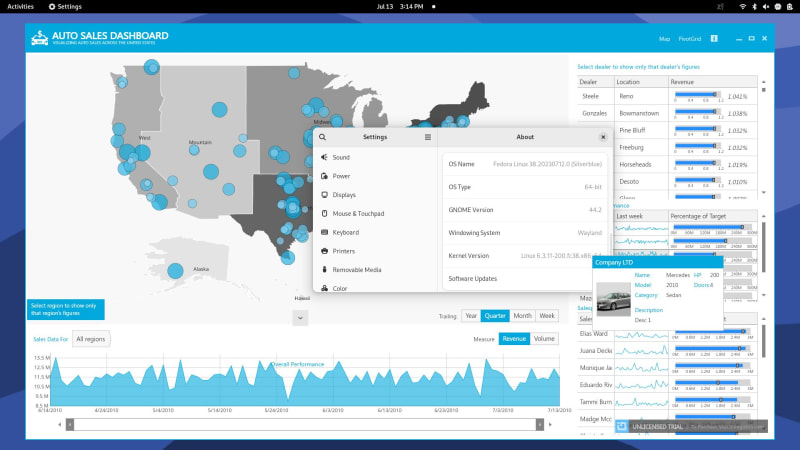Open Settings app menu in top bar
The image size is (800, 450).
[x=65, y=7]
